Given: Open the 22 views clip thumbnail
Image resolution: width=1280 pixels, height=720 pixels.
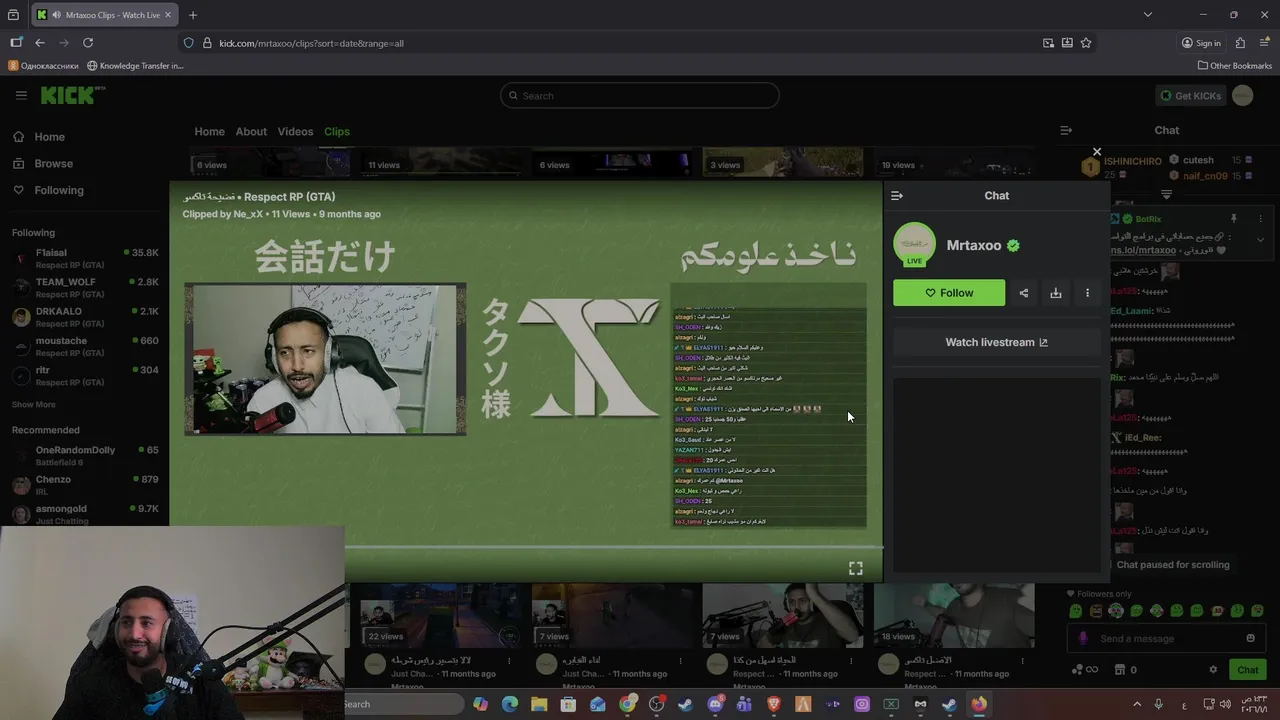Looking at the screenshot, I should click(x=439, y=615).
